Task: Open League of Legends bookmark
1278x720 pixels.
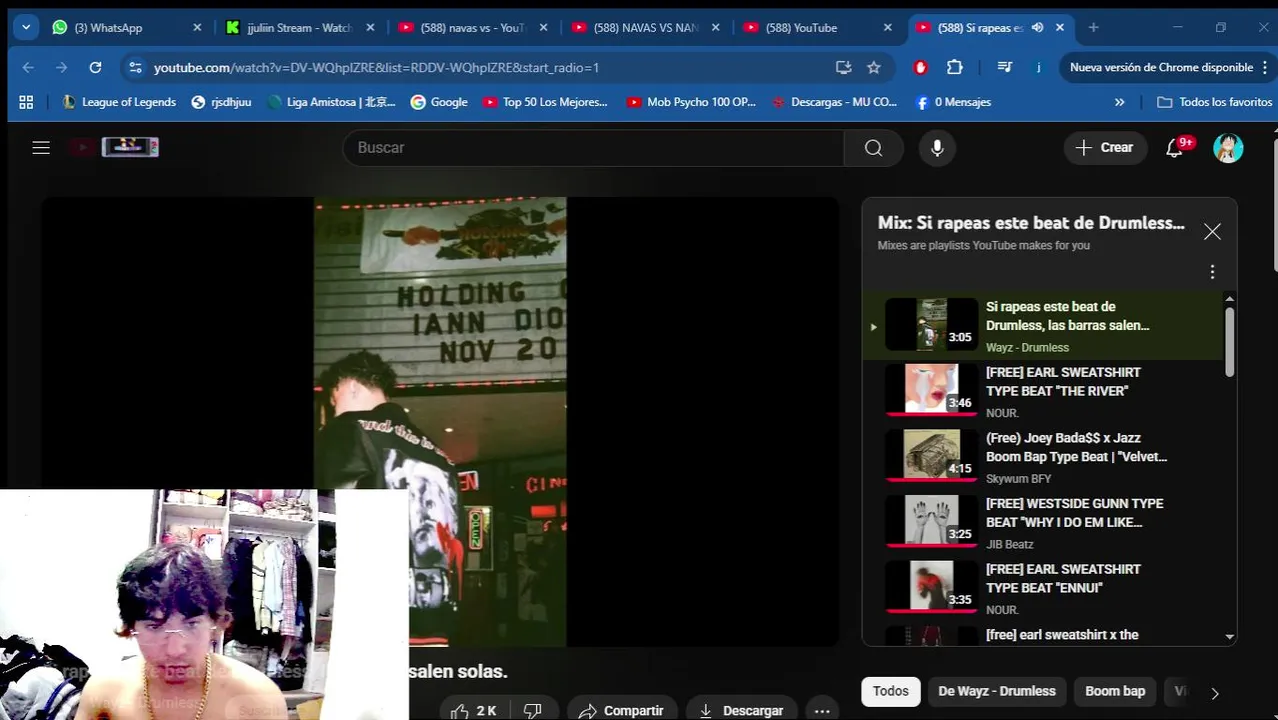Action: point(119,102)
